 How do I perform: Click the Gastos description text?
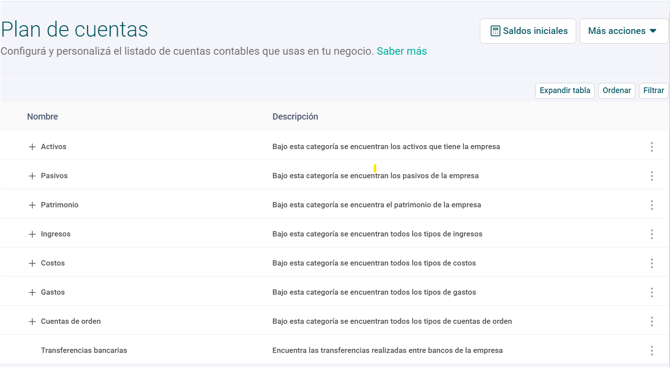(374, 292)
